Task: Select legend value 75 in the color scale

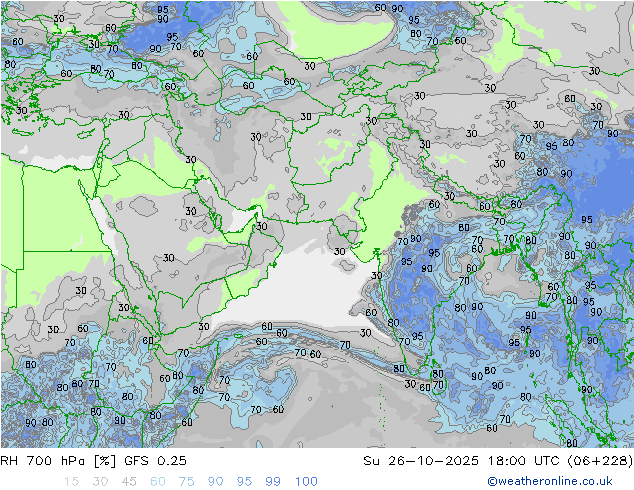Action: 187,481
